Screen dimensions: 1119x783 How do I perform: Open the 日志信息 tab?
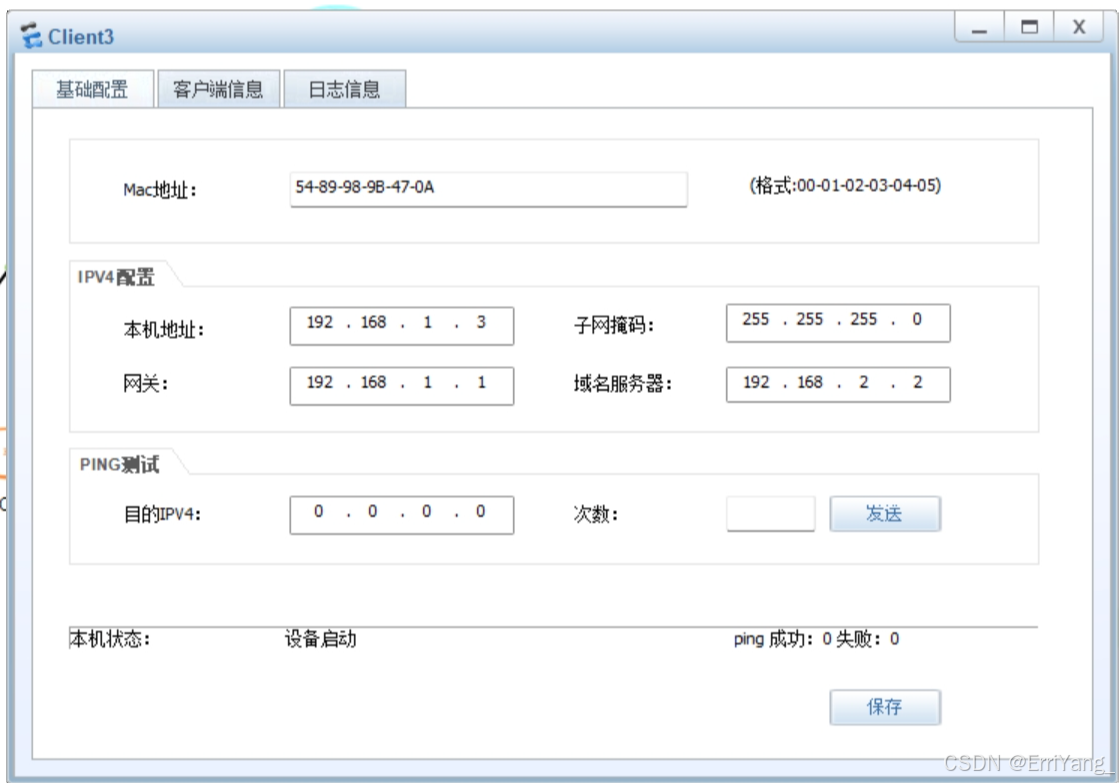[x=345, y=89]
